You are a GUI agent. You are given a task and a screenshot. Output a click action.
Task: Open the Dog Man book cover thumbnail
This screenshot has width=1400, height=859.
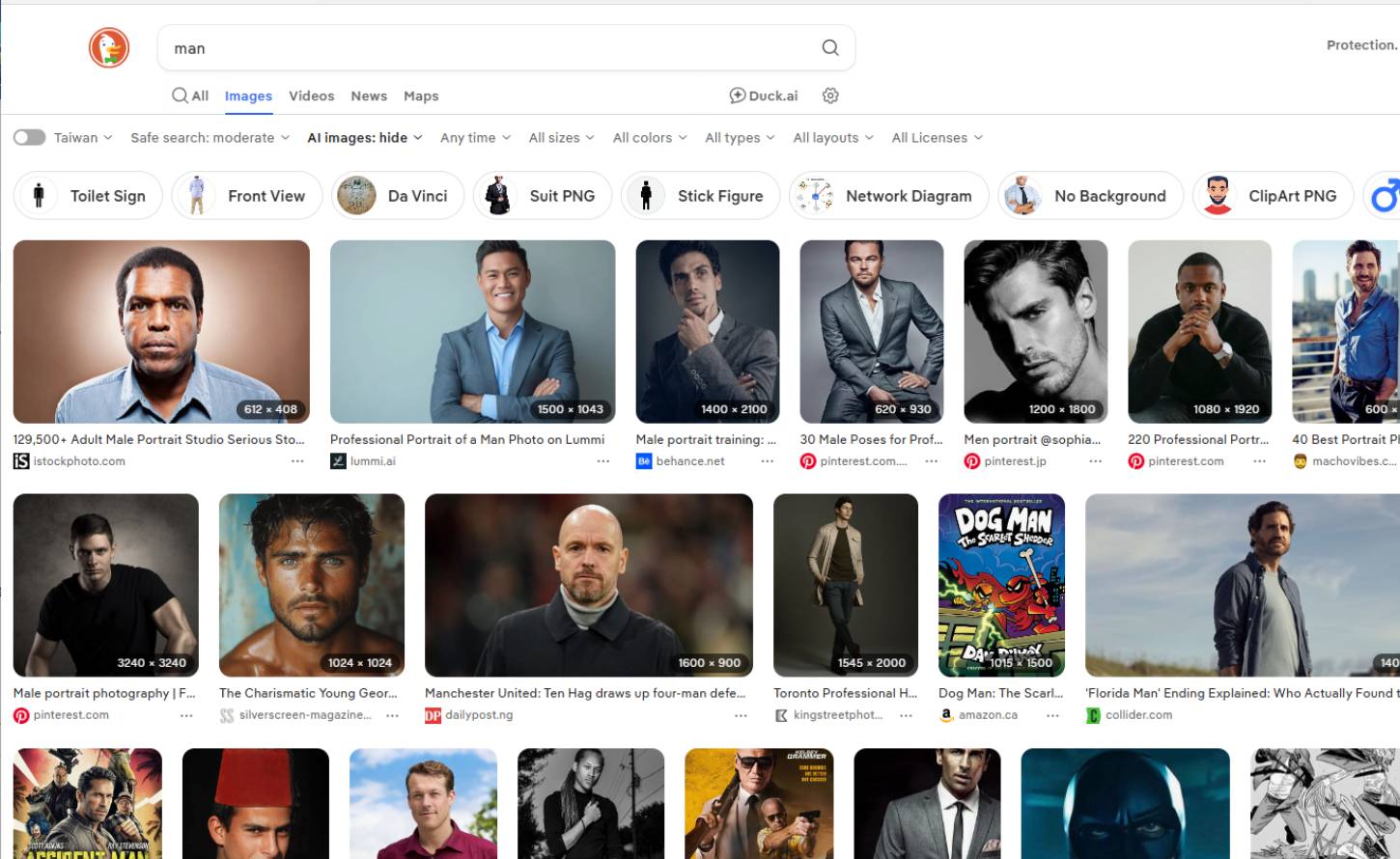[1001, 585]
